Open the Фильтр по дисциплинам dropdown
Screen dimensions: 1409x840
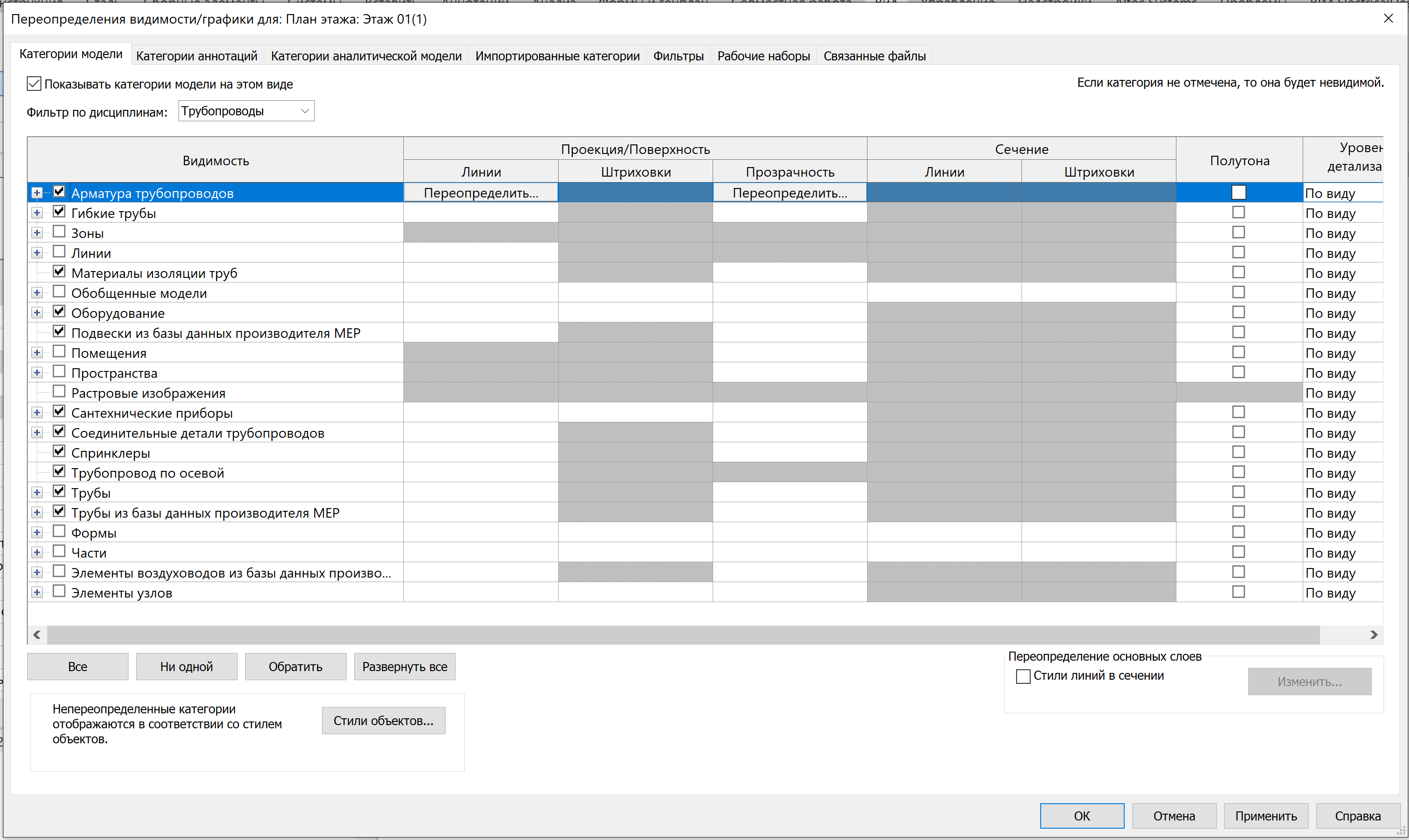click(x=246, y=111)
